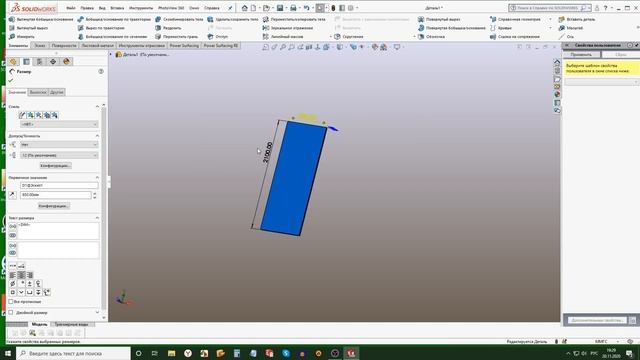640x360 pixels.
Task: Click the Save icon in quick toolbar
Action: 280,8
